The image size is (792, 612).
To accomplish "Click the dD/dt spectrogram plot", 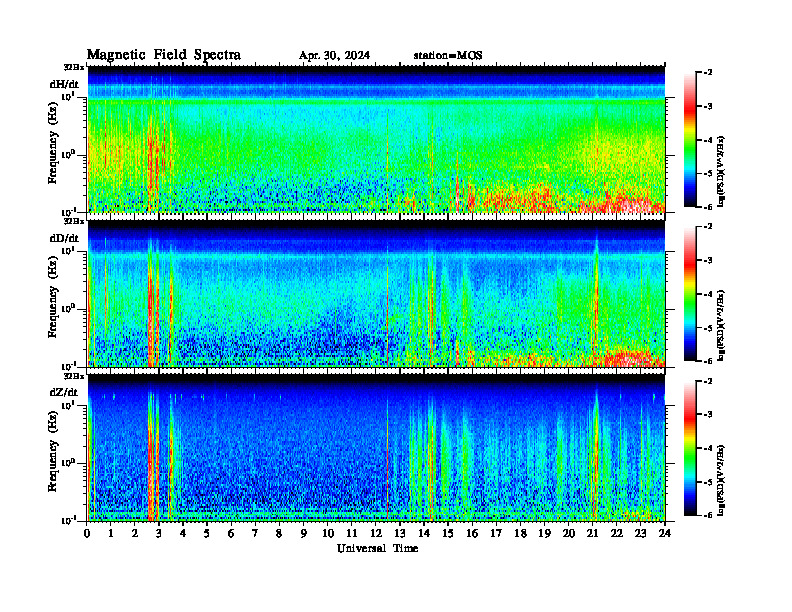I will point(376,293).
